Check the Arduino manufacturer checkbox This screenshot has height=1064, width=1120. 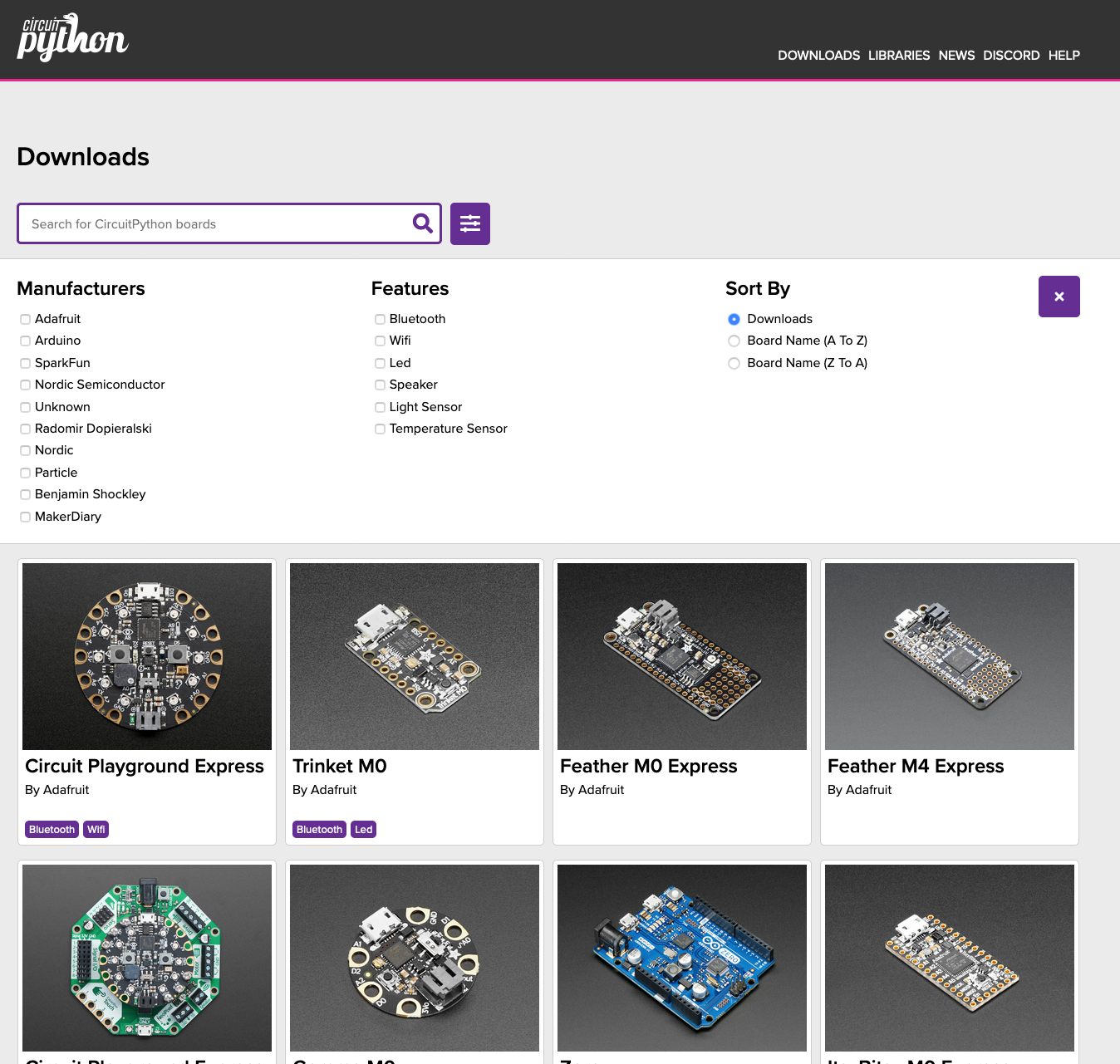click(26, 341)
